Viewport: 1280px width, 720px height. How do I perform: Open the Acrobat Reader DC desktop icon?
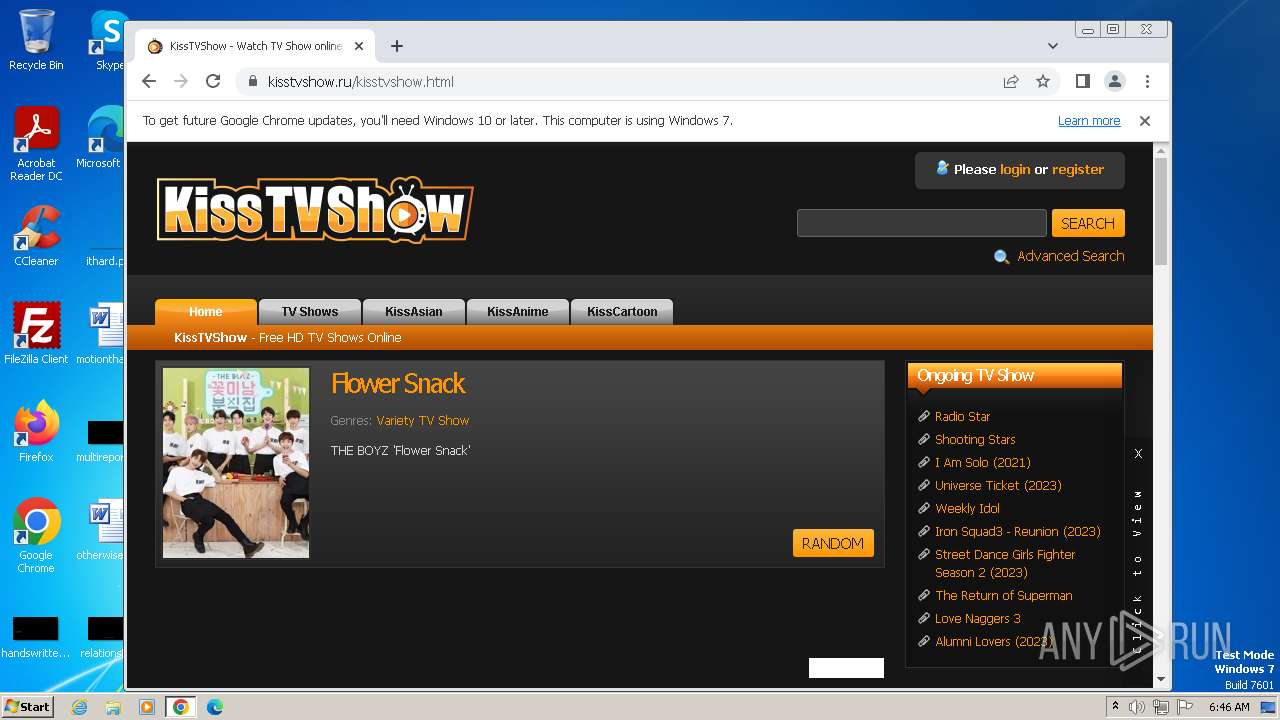[x=36, y=144]
